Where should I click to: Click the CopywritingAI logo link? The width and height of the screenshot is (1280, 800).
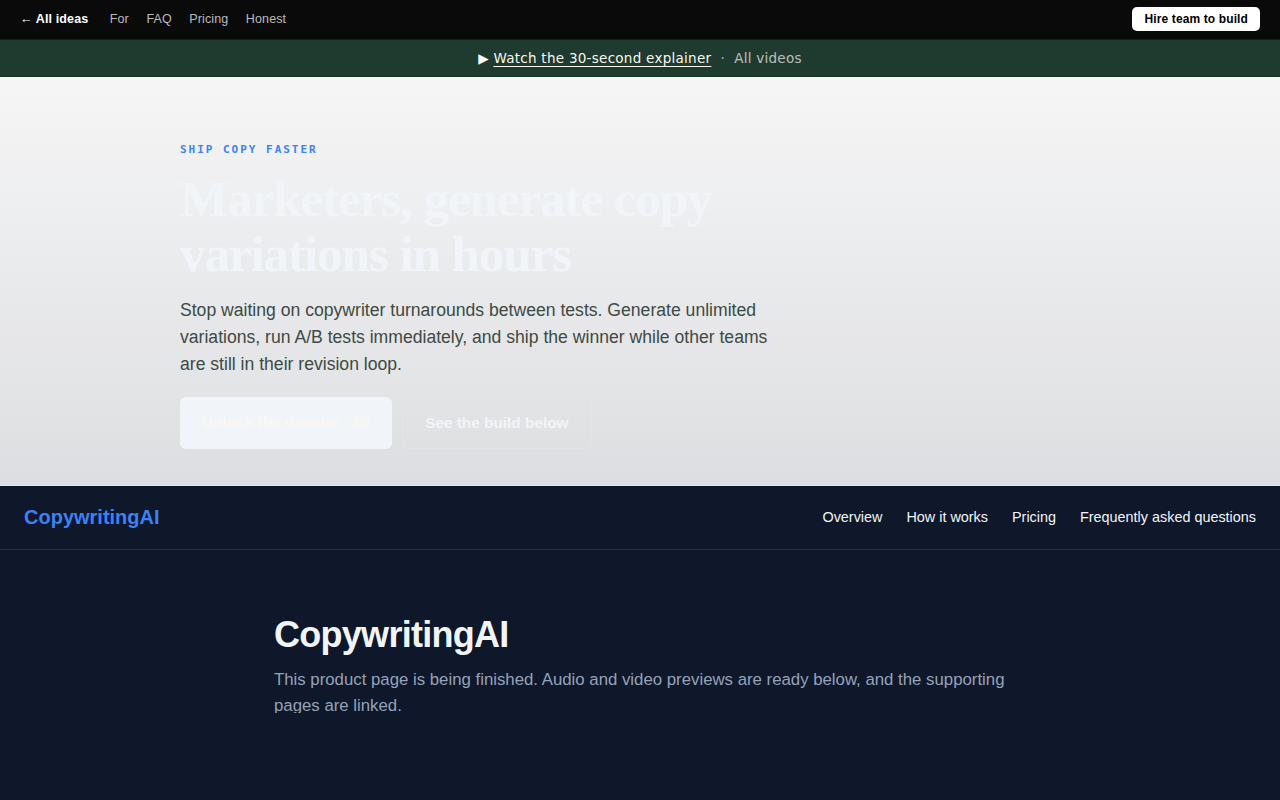92,517
